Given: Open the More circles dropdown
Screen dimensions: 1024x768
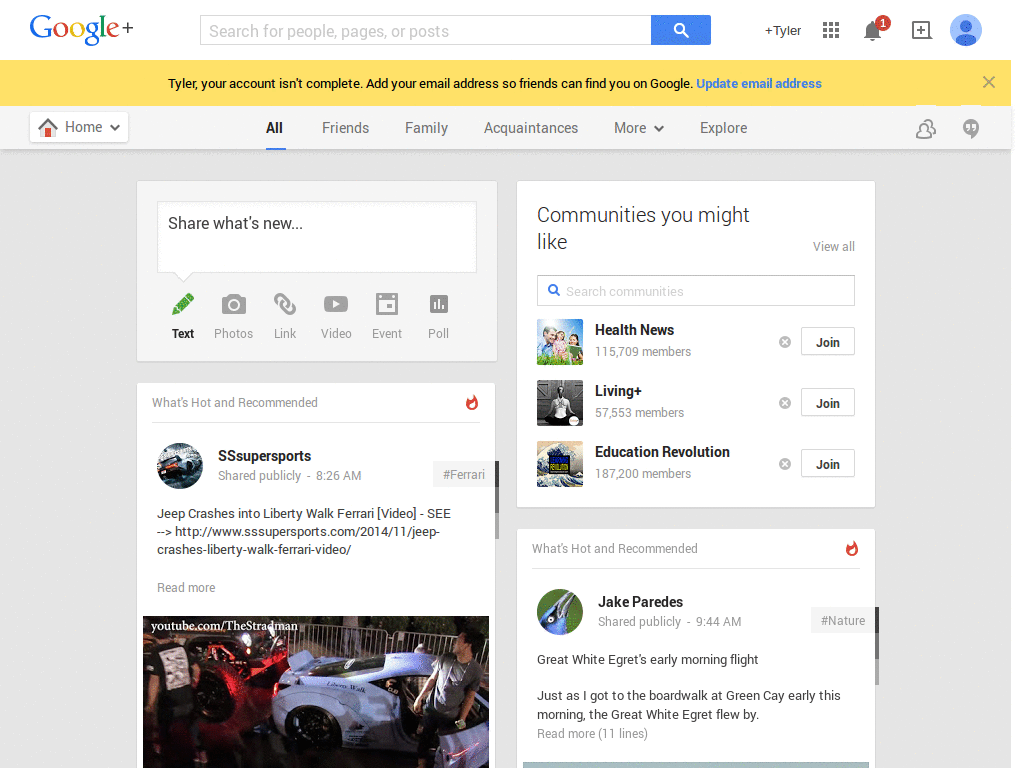Looking at the screenshot, I should pos(638,128).
